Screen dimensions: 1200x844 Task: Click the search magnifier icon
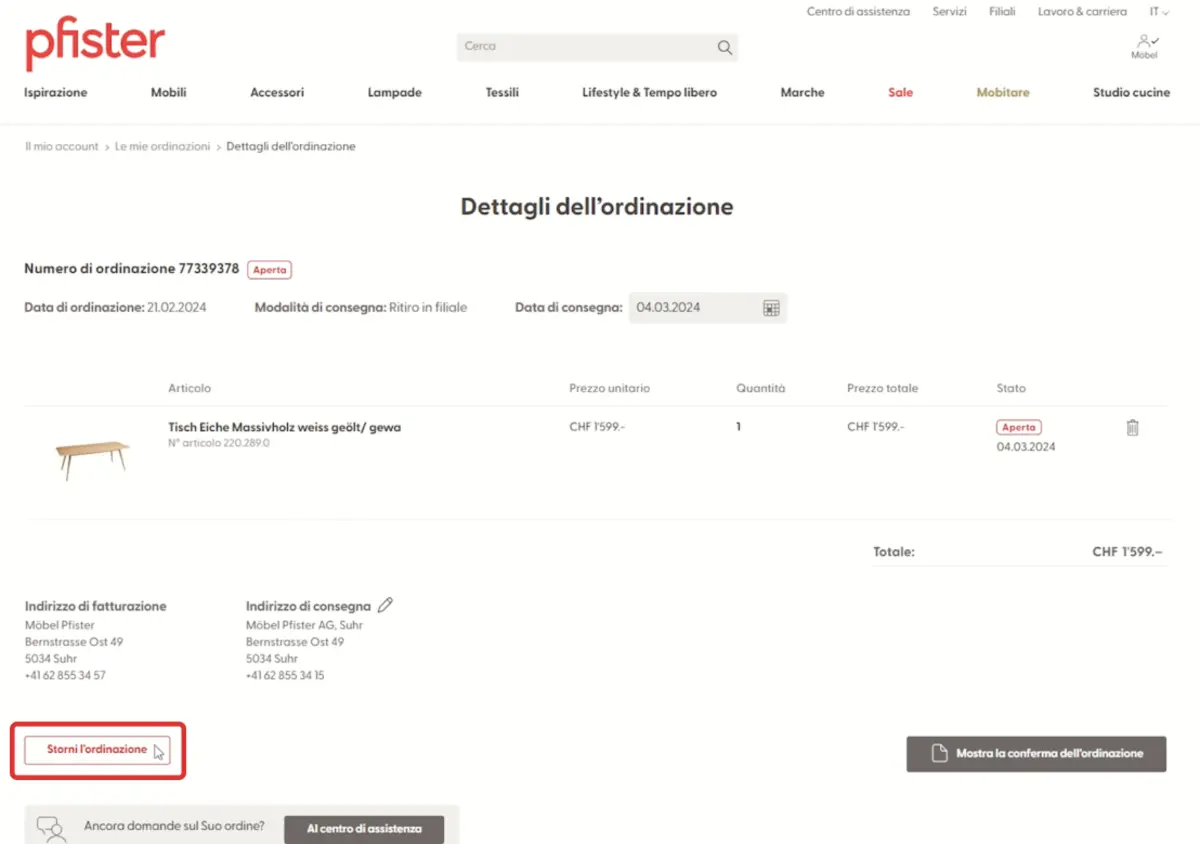point(724,47)
